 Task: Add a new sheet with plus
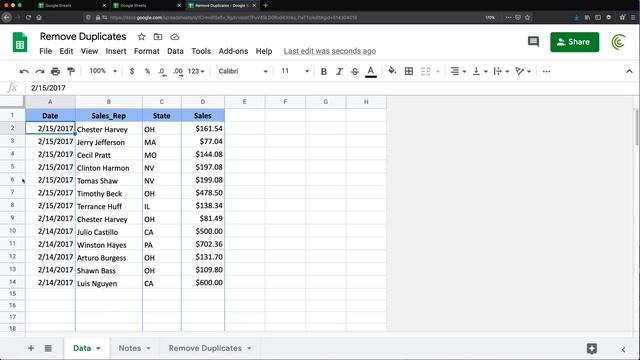(31, 348)
